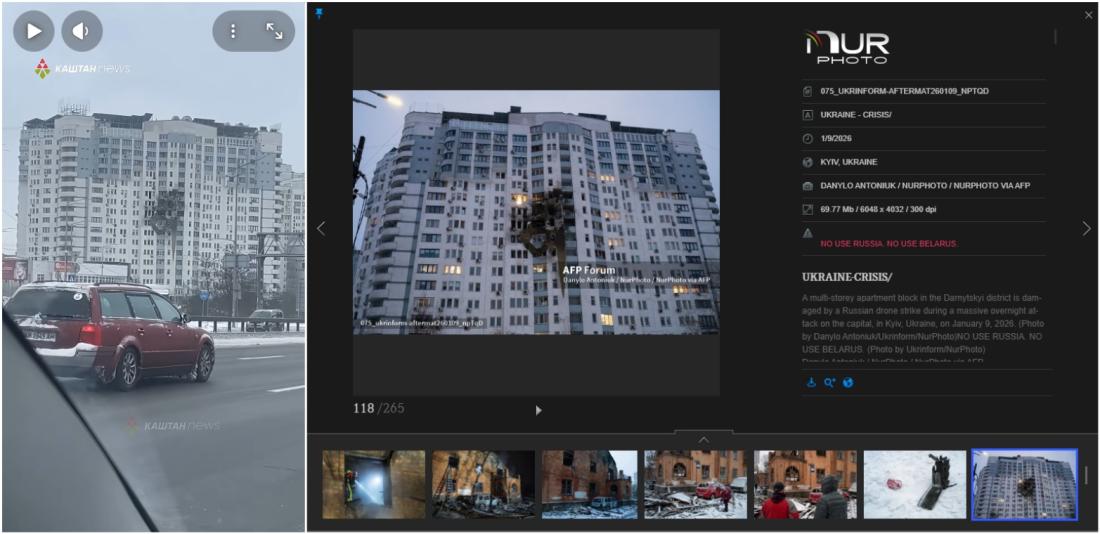
Task: Open the snow debris fragment thumbnail
Action: click(x=915, y=484)
